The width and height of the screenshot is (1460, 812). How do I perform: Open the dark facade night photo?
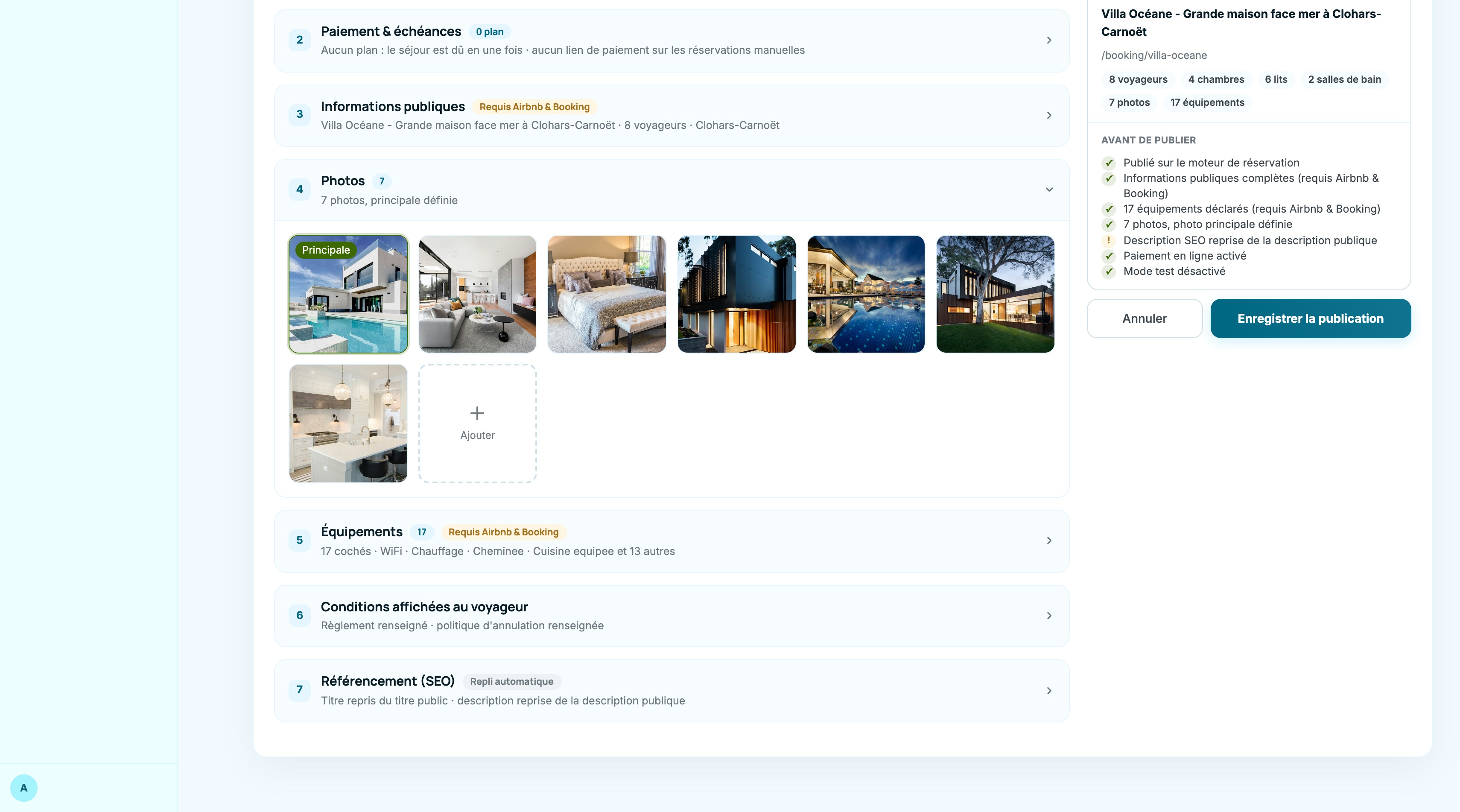tap(736, 294)
